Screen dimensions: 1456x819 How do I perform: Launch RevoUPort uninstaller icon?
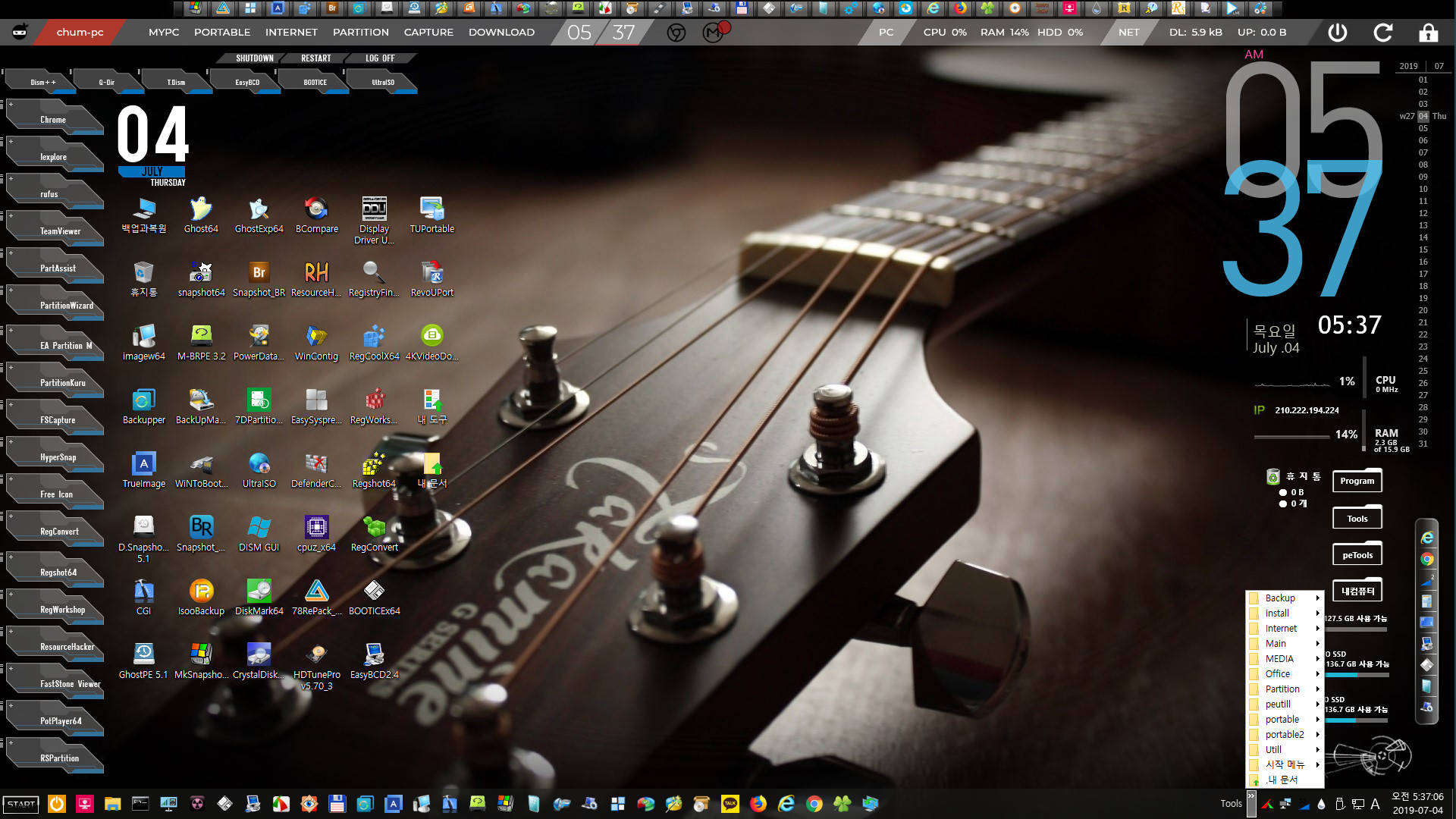click(x=431, y=279)
